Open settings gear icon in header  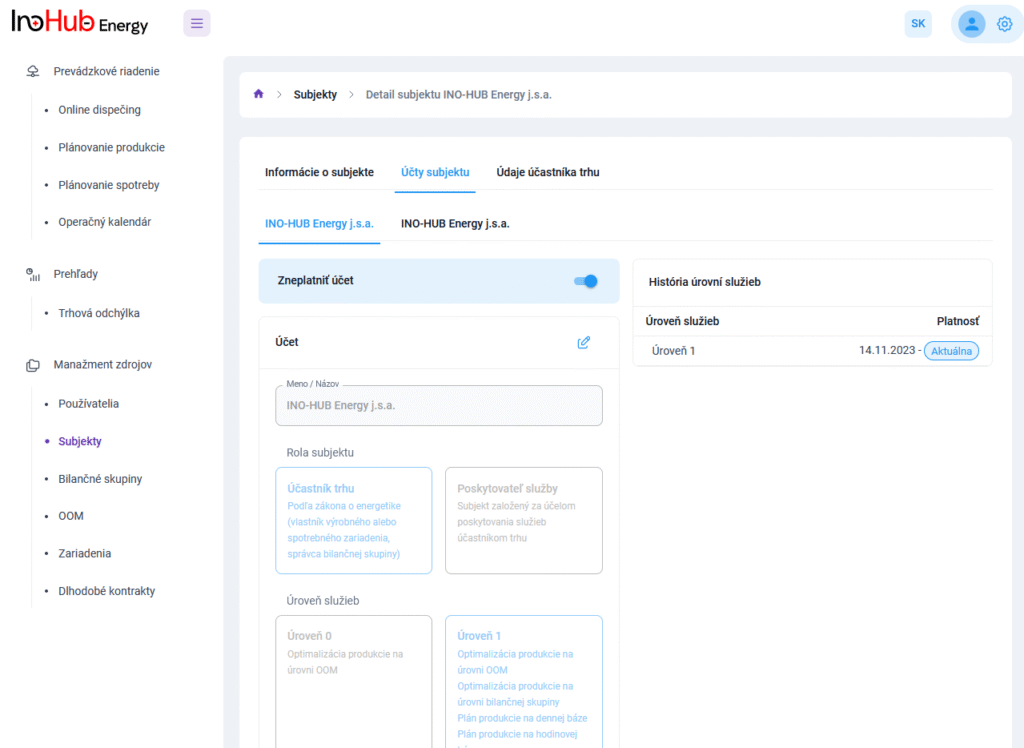(1004, 24)
